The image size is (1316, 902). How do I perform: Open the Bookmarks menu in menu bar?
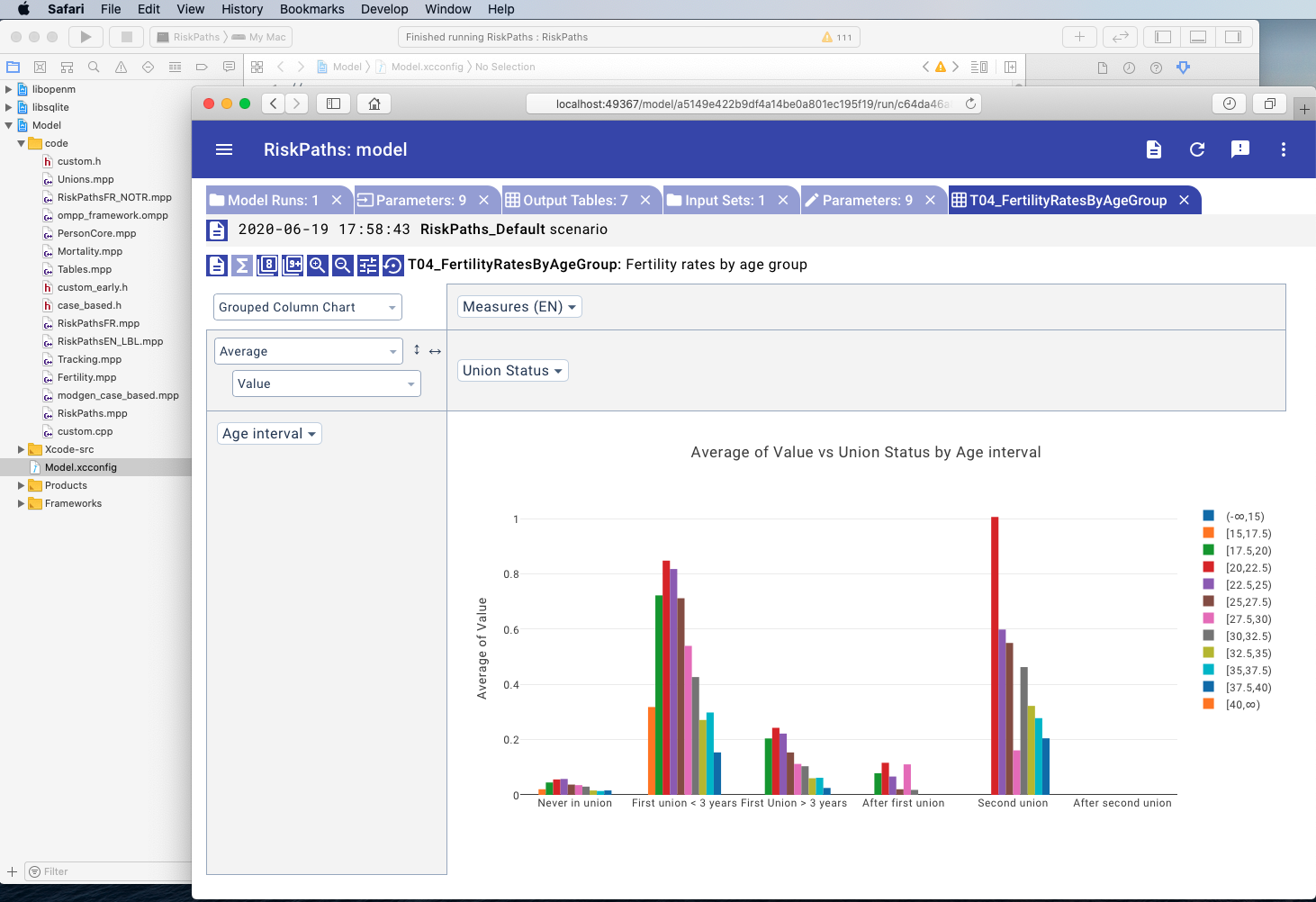pyautogui.click(x=312, y=9)
